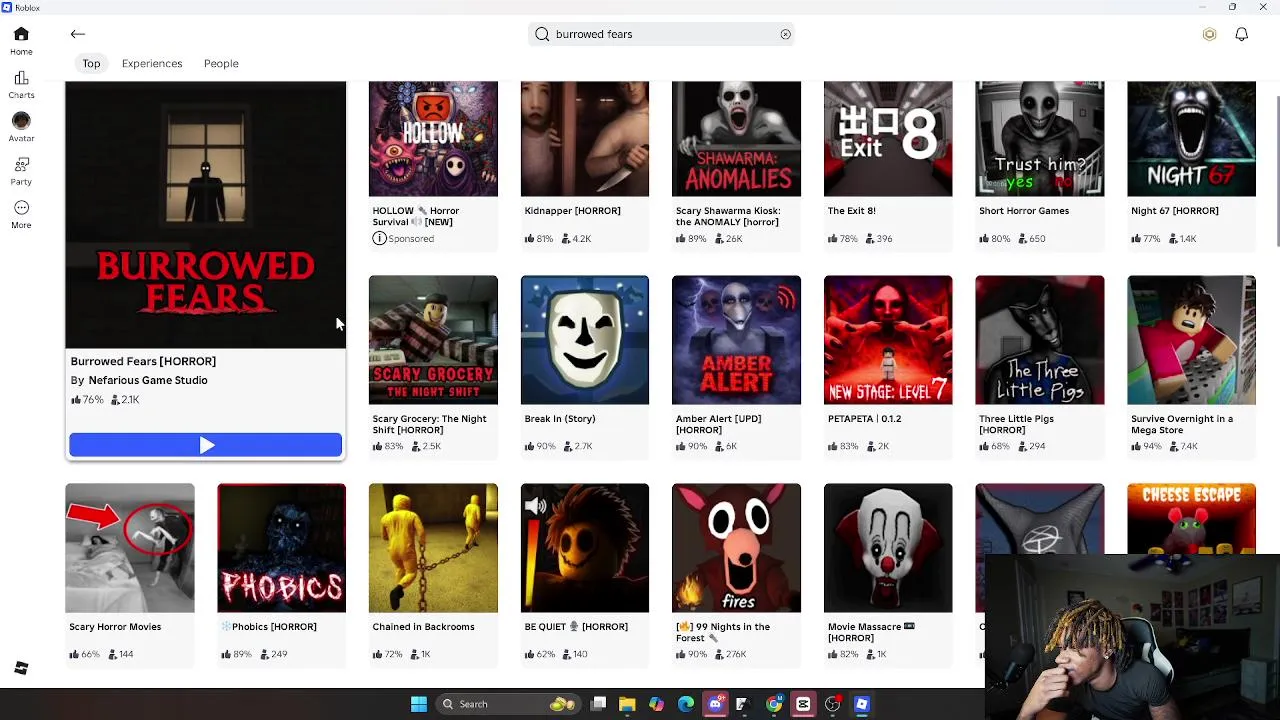
Task: Open Discord from the taskbar
Action: coord(715,704)
